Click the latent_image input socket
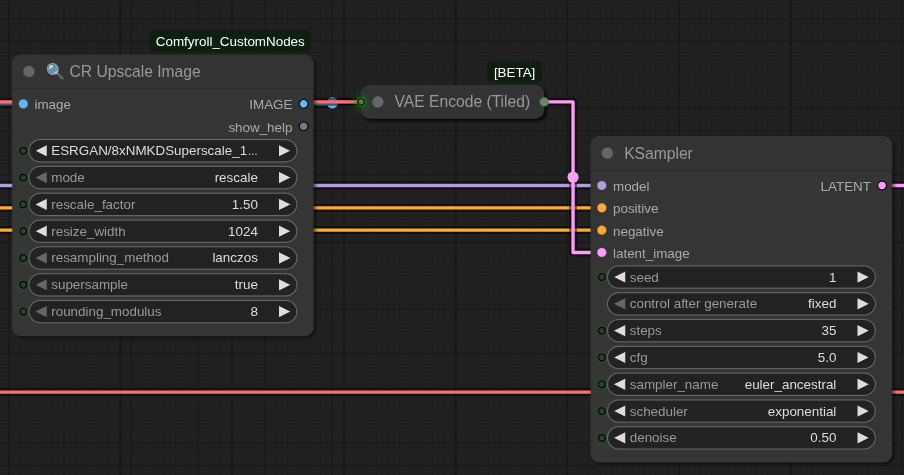This screenshot has height=475, width=904. pos(602,253)
